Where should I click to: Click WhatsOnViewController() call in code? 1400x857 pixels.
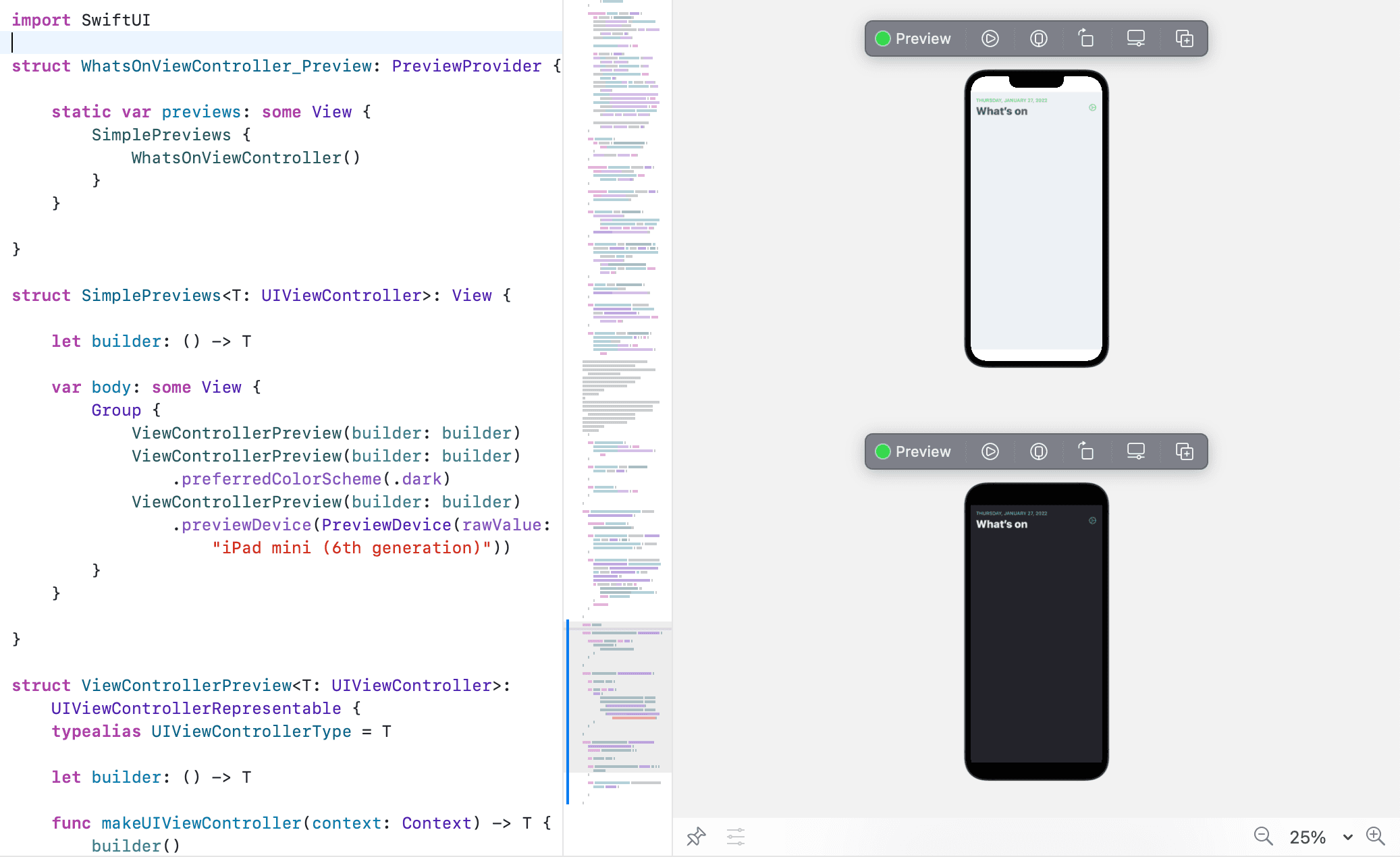tap(246, 158)
